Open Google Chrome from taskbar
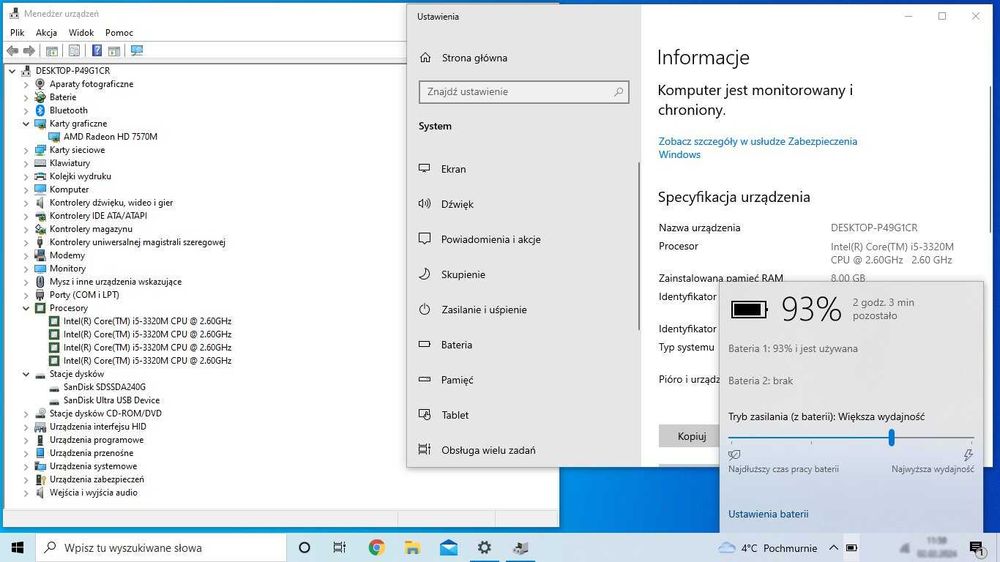This screenshot has height=562, width=1000. (376, 547)
